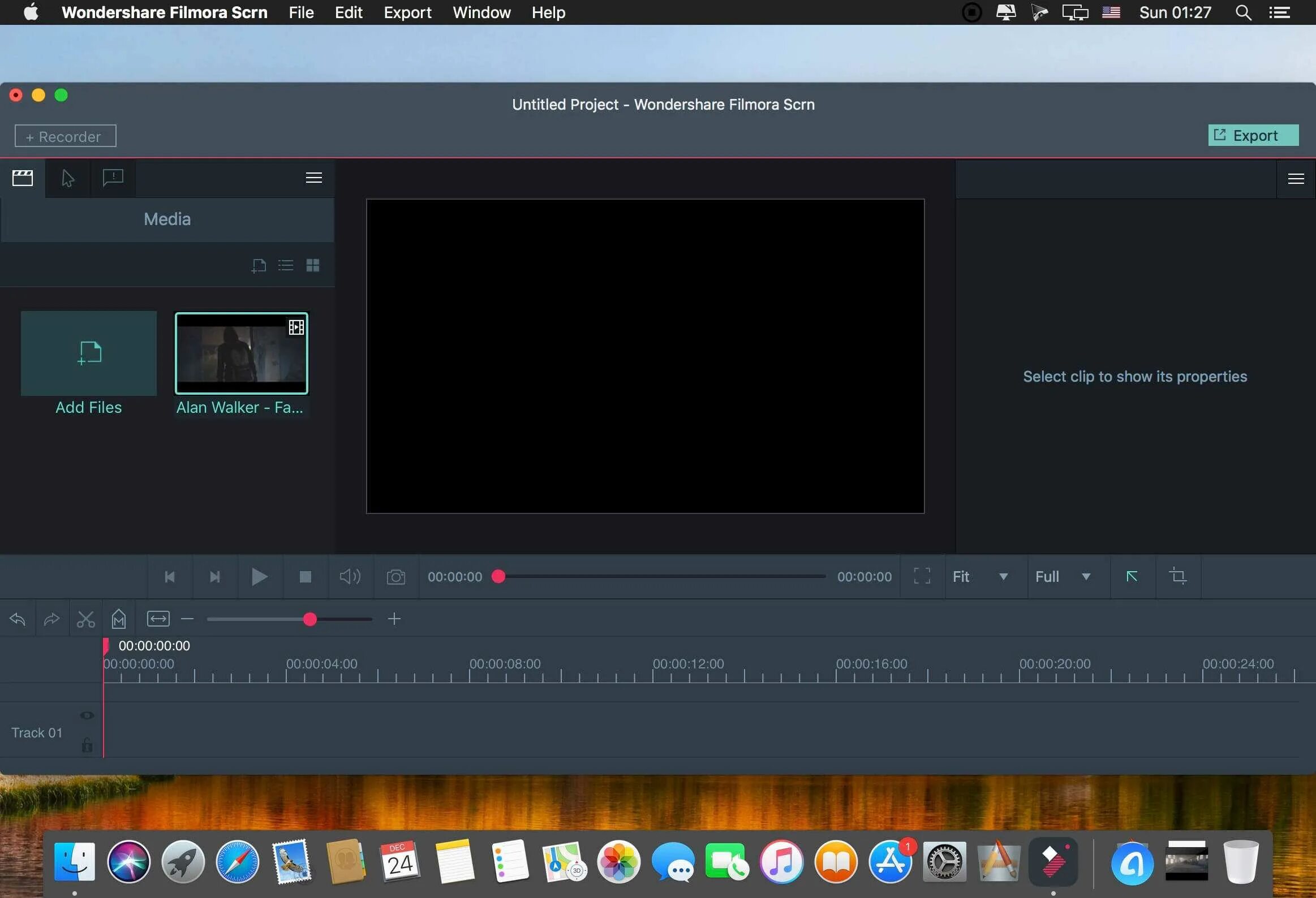Click the timeline zoom slider handle
The height and width of the screenshot is (898, 1316).
309,619
